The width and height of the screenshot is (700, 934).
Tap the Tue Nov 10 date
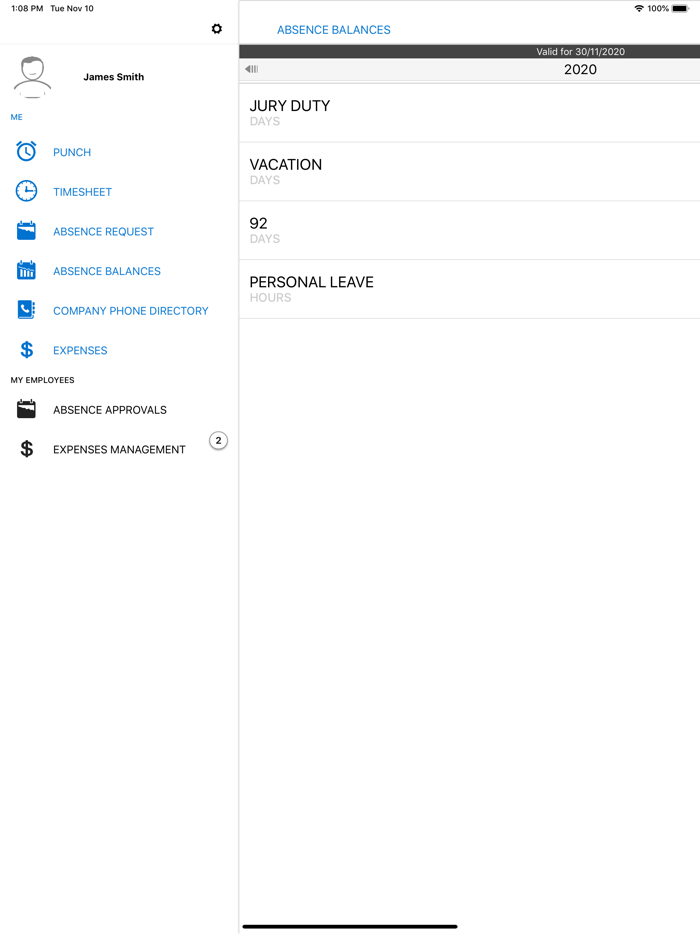click(72, 8)
